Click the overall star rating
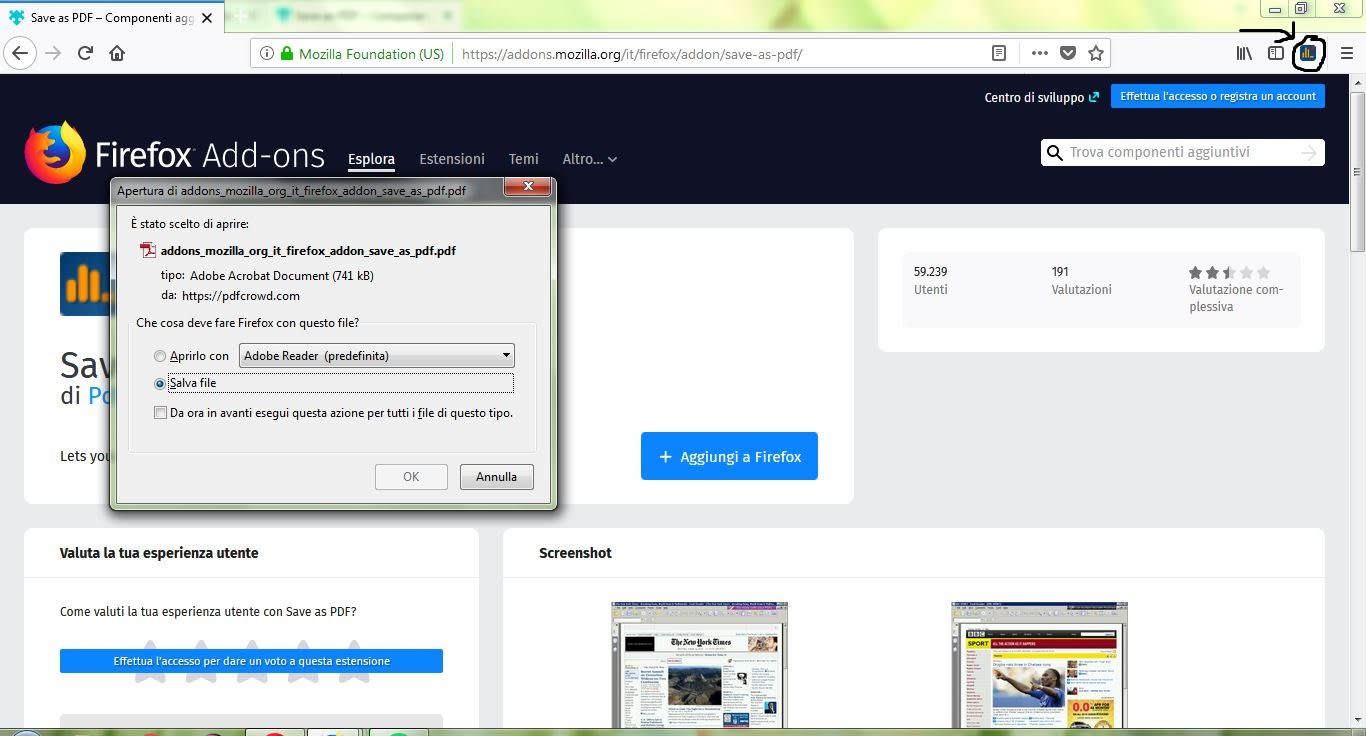1366x736 pixels. point(1229,272)
